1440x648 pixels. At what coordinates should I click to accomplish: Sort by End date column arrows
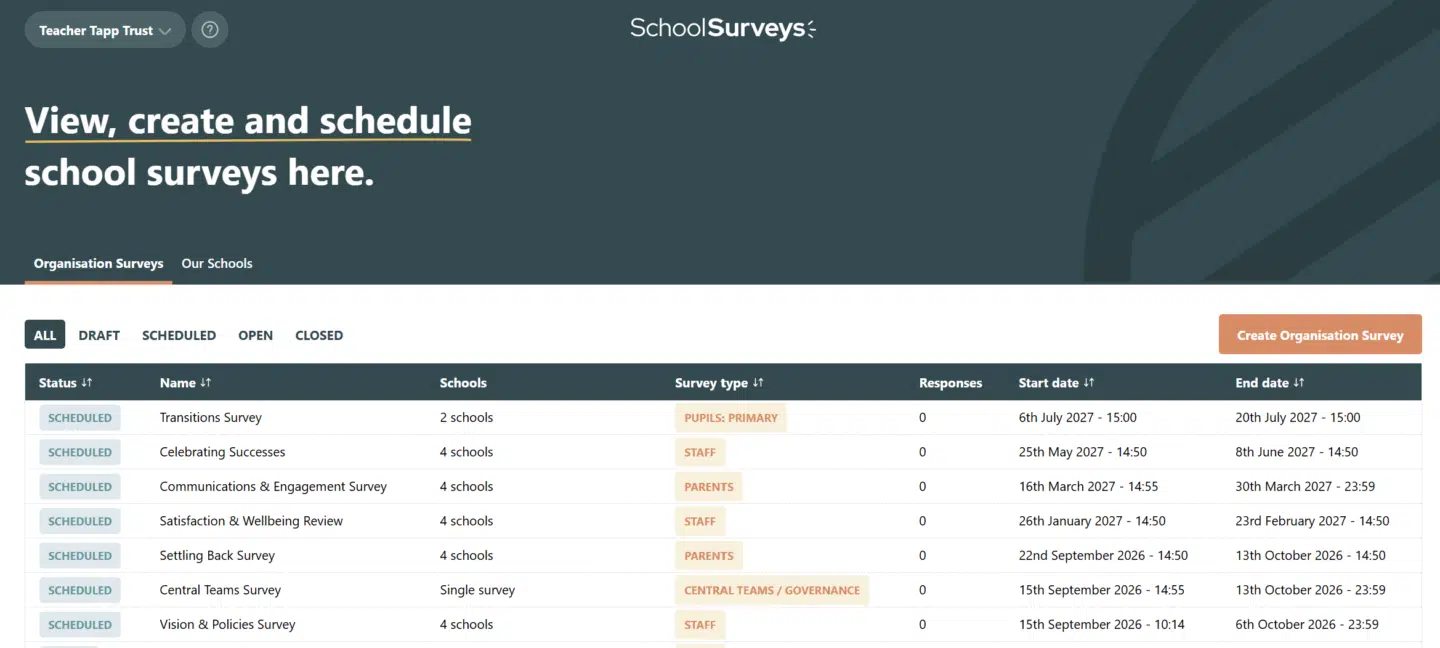point(1299,383)
